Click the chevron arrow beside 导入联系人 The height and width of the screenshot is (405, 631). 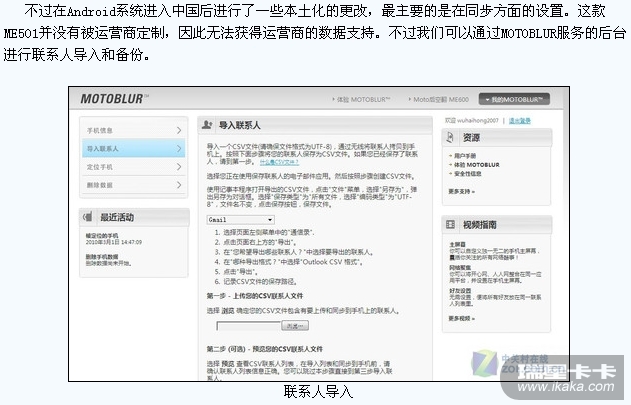(x=179, y=149)
